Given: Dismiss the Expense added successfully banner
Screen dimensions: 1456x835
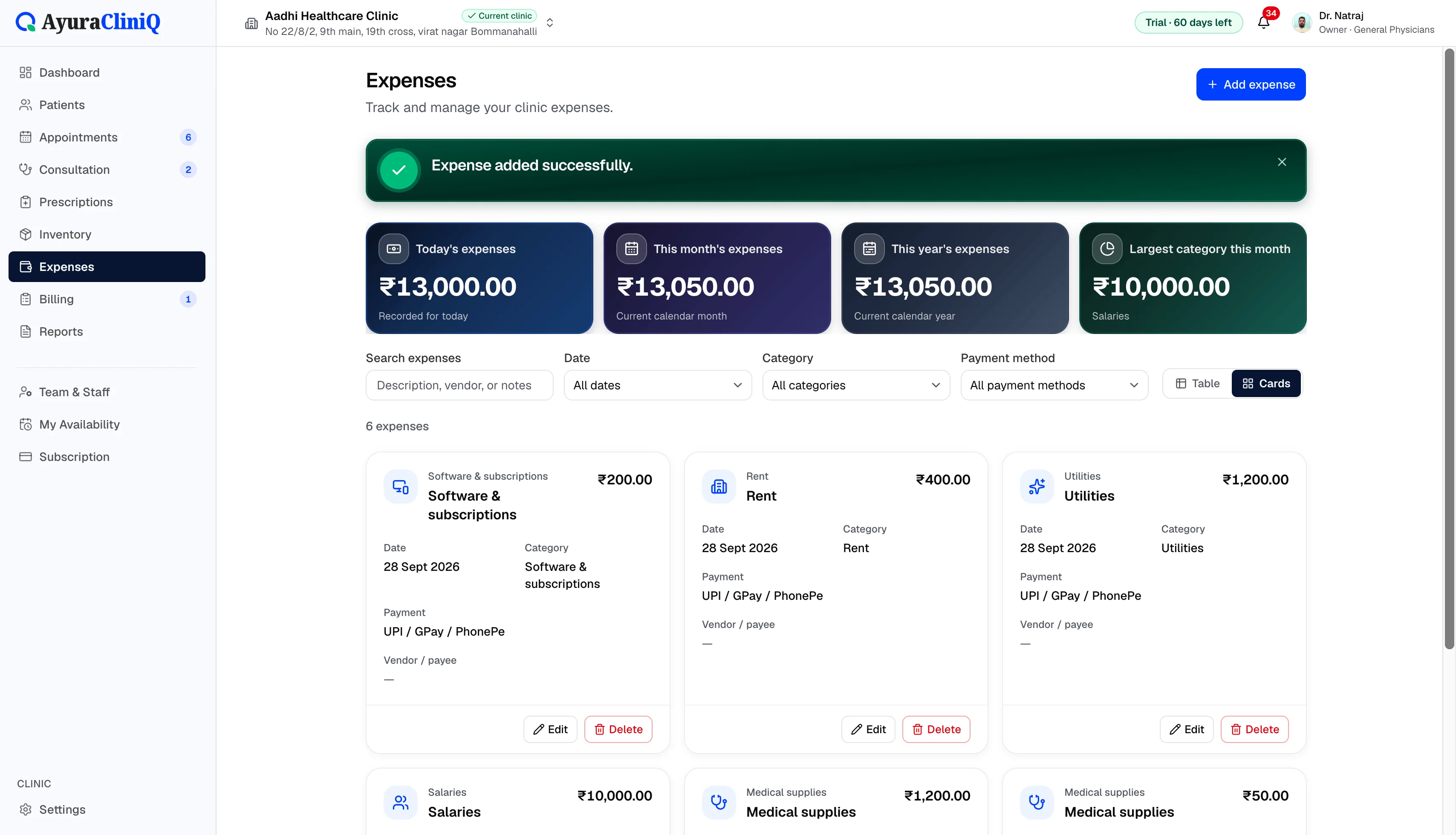Looking at the screenshot, I should click(1282, 162).
